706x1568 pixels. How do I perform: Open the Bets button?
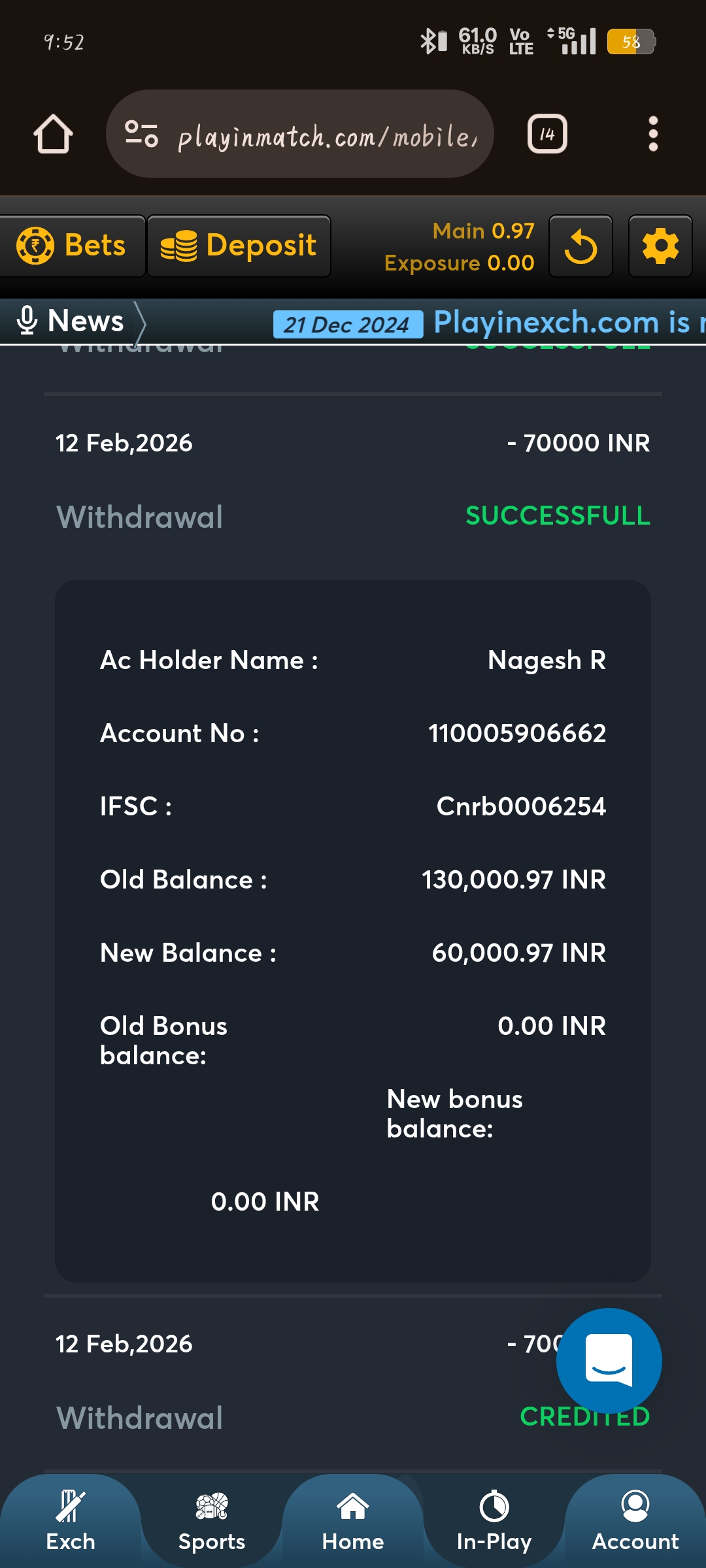(x=72, y=246)
